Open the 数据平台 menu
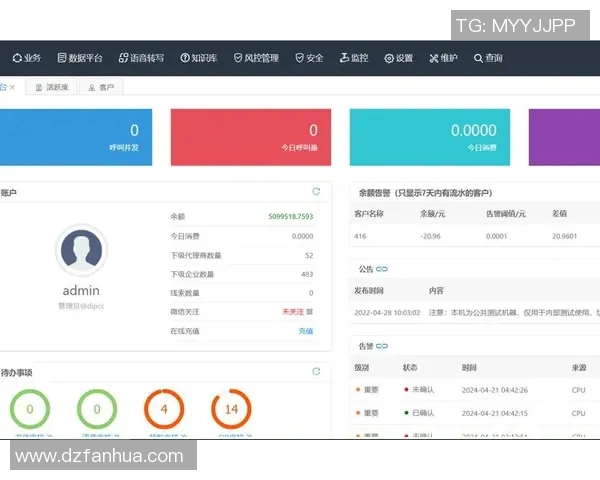Viewport: 600px width, 480px height. pos(80,58)
